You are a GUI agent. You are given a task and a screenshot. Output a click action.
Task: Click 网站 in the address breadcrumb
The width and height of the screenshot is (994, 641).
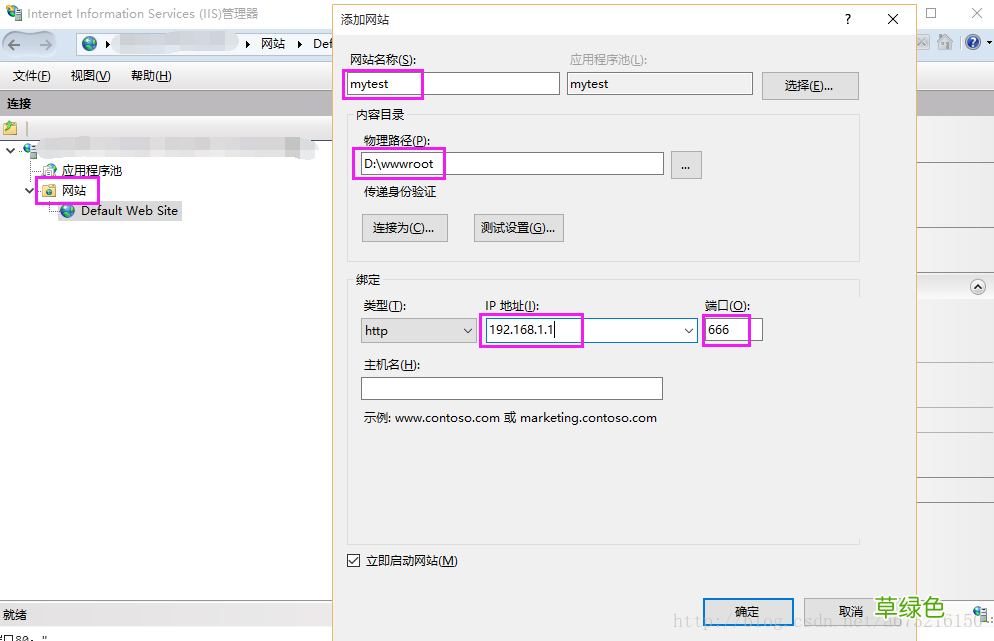273,44
